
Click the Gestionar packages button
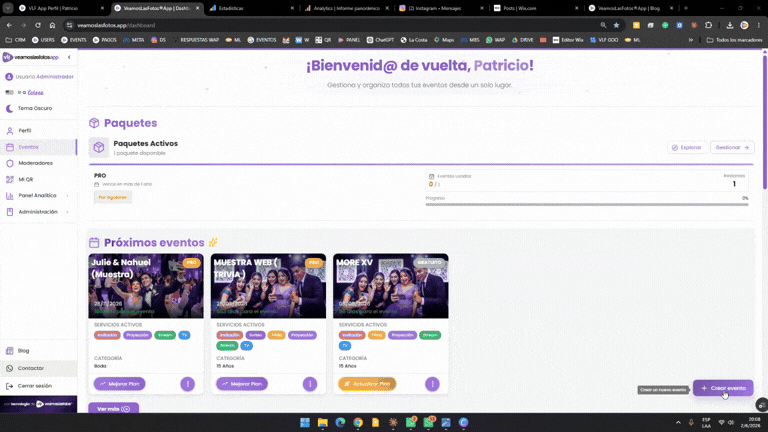click(x=732, y=147)
